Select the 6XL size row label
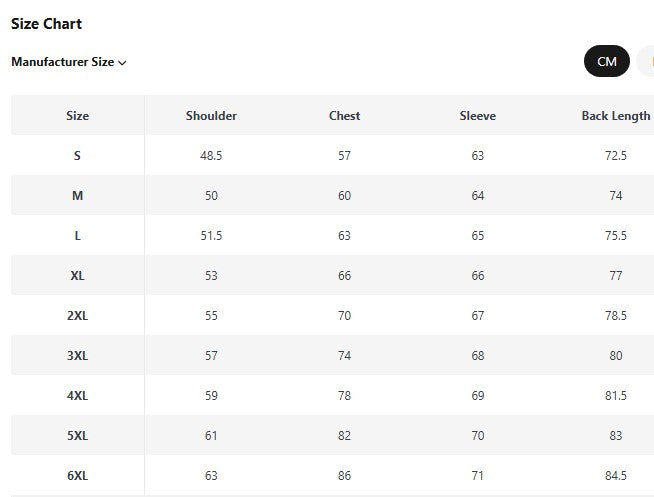Viewport: 654px width, 497px height. click(x=78, y=476)
